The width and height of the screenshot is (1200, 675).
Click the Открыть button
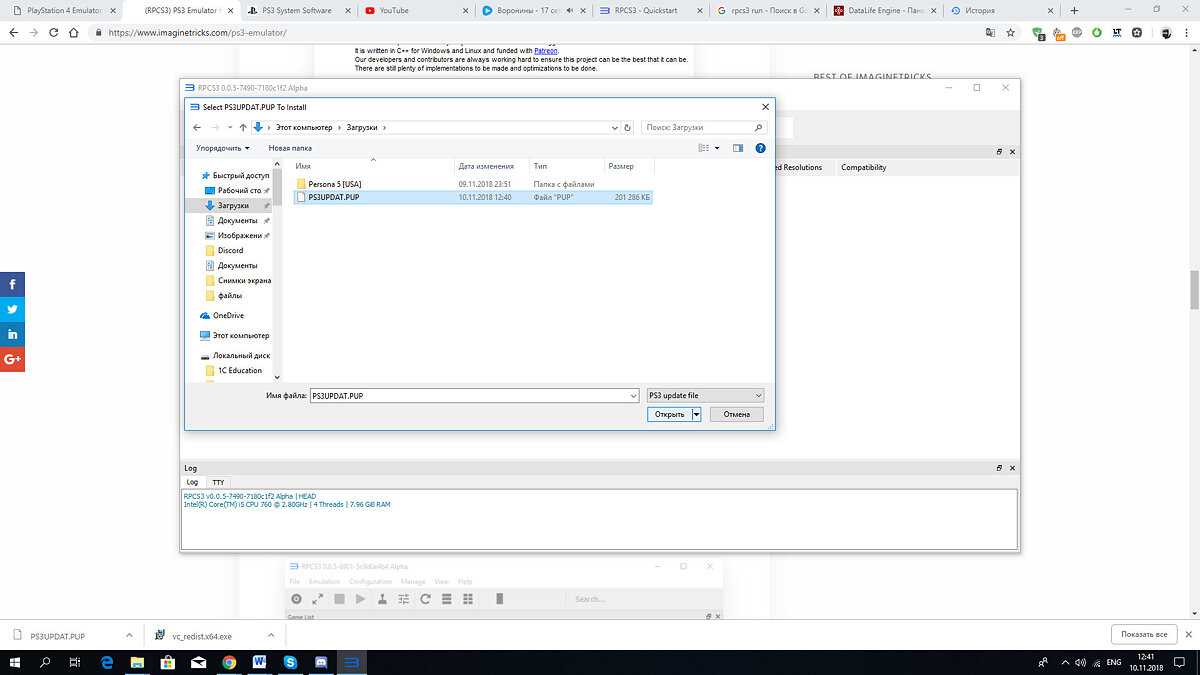669,414
